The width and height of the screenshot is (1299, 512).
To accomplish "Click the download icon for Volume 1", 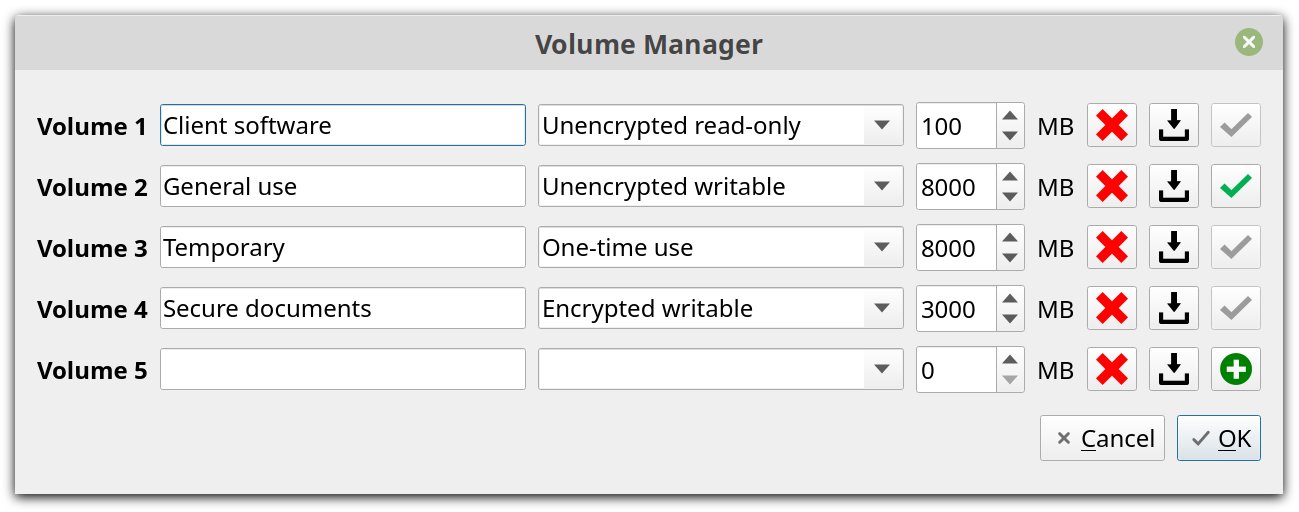I will pyautogui.click(x=1174, y=126).
